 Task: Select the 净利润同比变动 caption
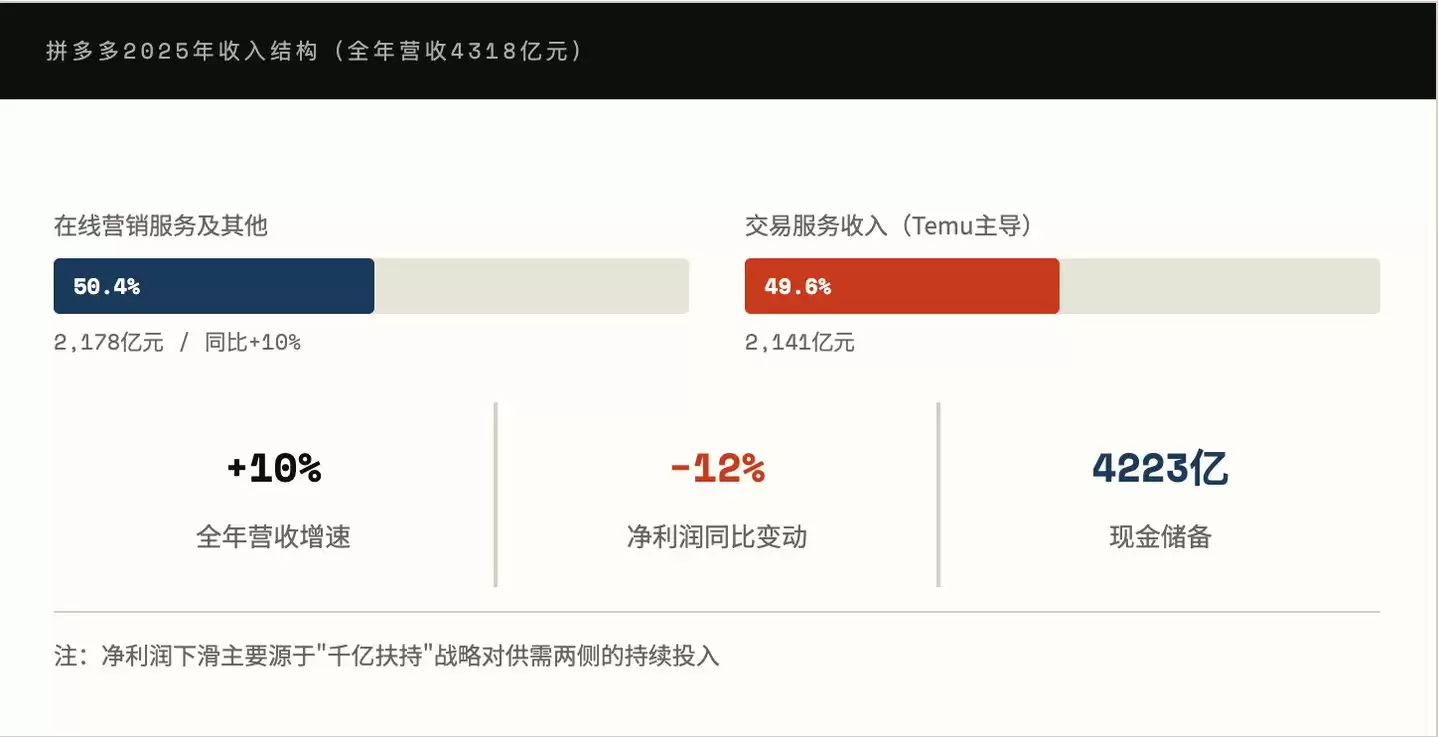click(717, 537)
